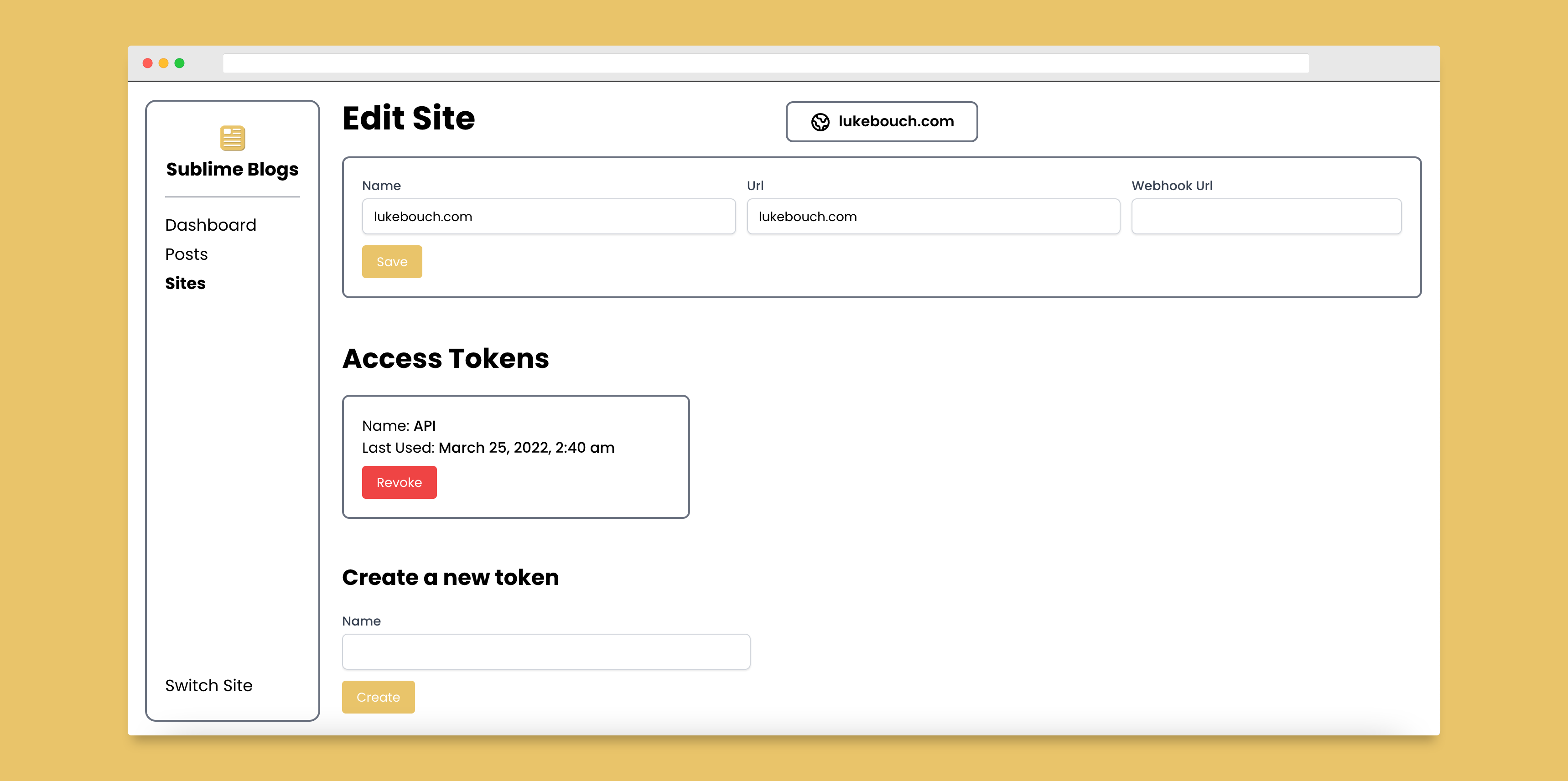The image size is (1568, 781).
Task: Click into the Webhook Url field
Action: [1266, 217]
